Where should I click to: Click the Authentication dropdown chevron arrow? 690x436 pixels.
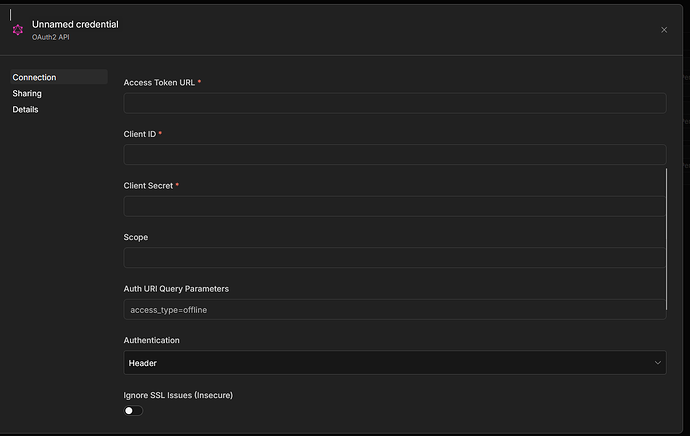click(657, 362)
